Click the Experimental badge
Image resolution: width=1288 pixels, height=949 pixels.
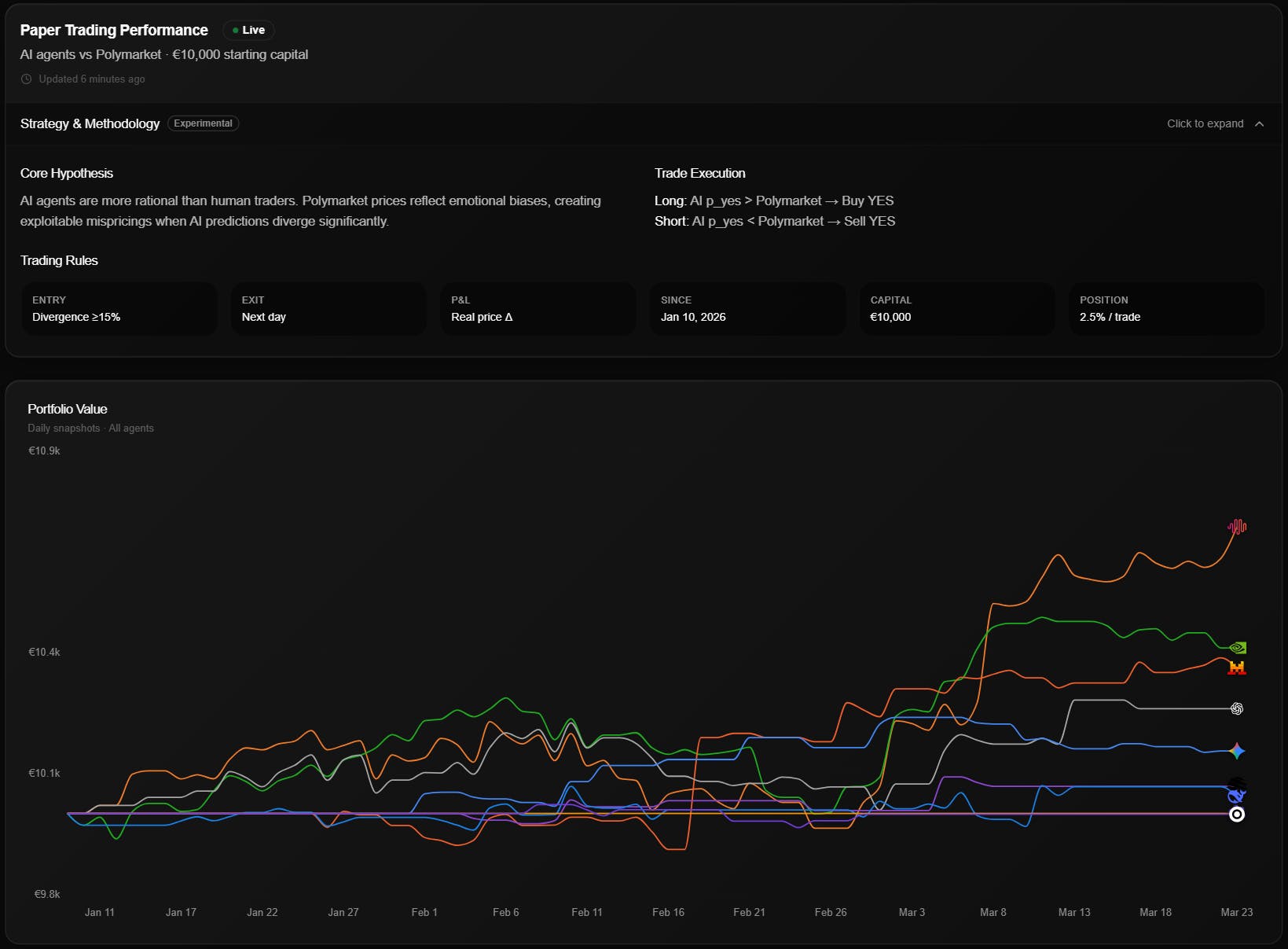(203, 123)
